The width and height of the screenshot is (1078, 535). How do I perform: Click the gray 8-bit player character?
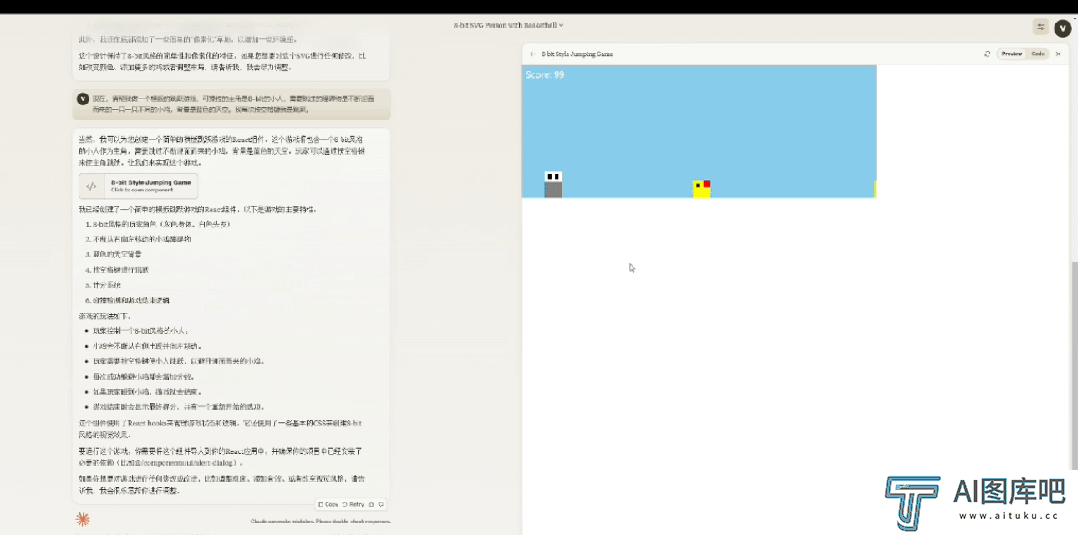tap(553, 185)
